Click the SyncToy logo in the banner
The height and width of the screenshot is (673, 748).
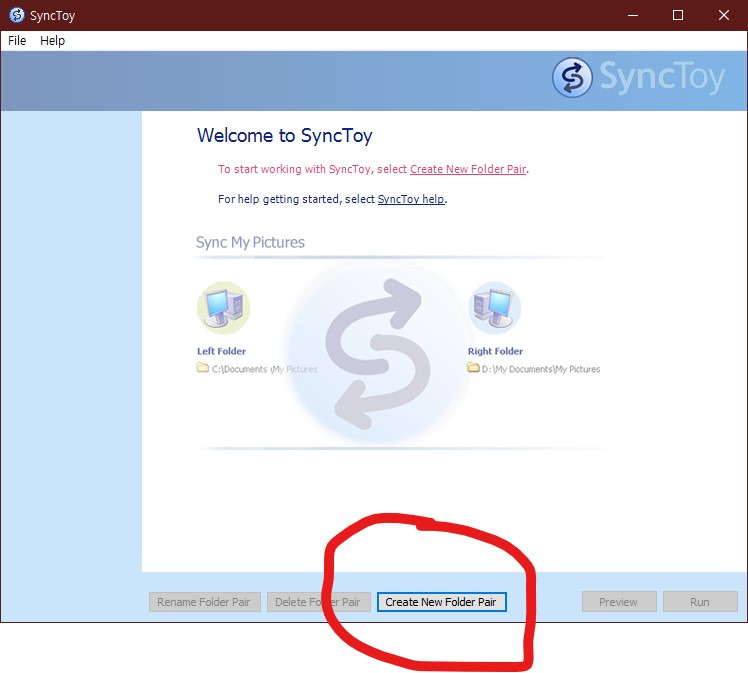[638, 77]
